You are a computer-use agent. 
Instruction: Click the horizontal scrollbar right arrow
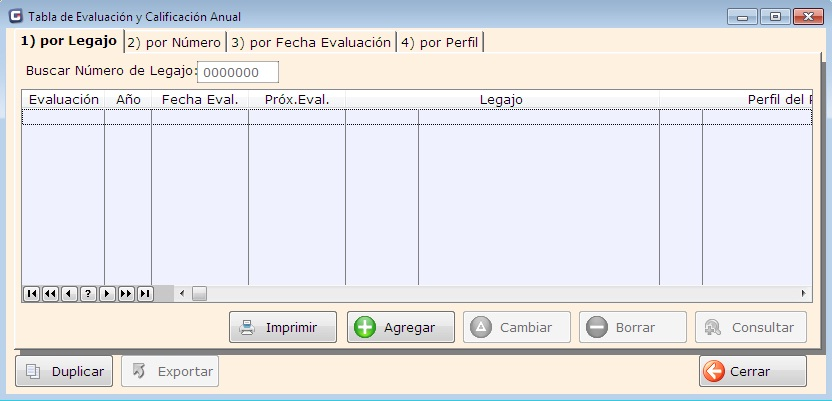pos(803,294)
